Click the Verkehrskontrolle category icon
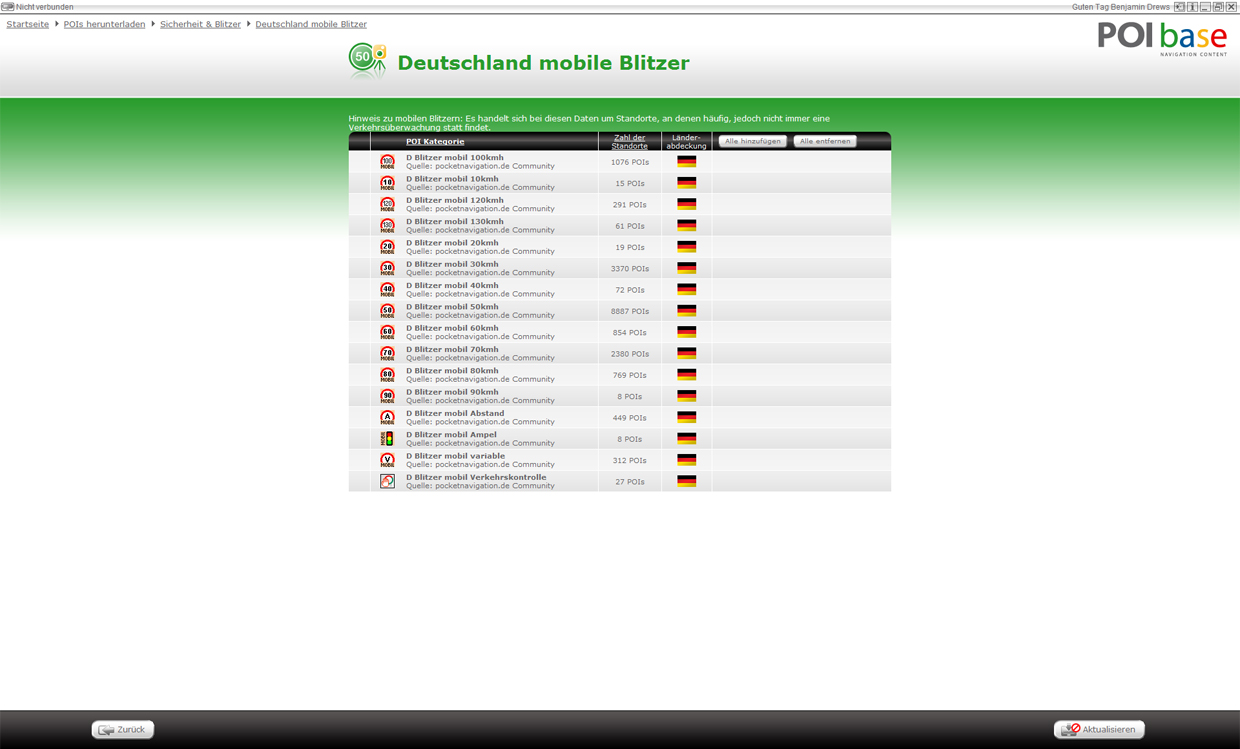1240x749 pixels. pos(387,482)
